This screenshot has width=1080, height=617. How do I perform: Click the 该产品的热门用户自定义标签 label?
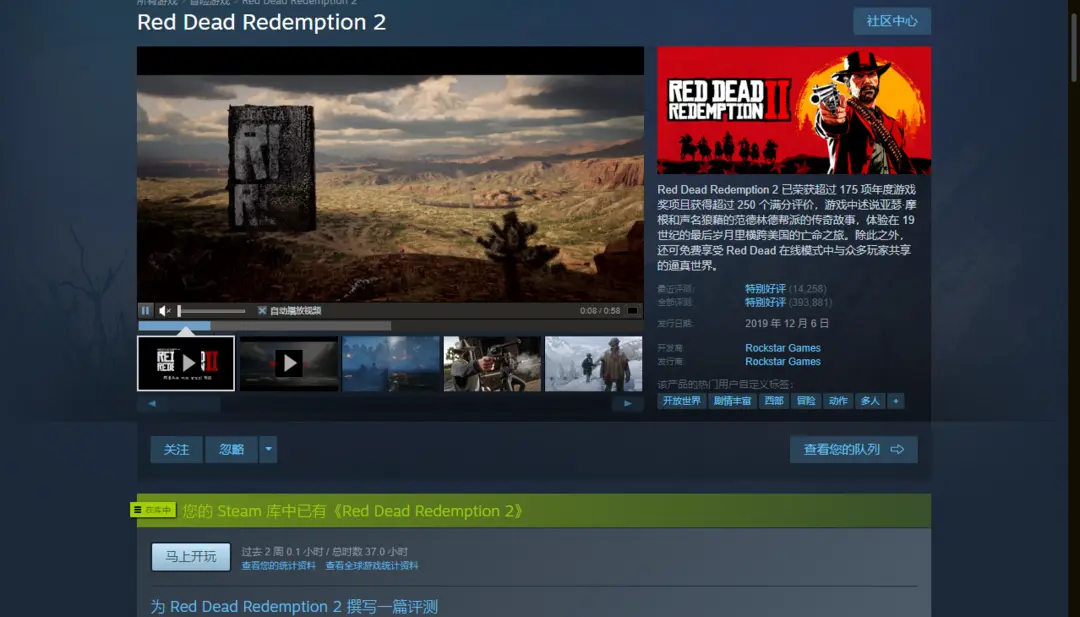725,384
